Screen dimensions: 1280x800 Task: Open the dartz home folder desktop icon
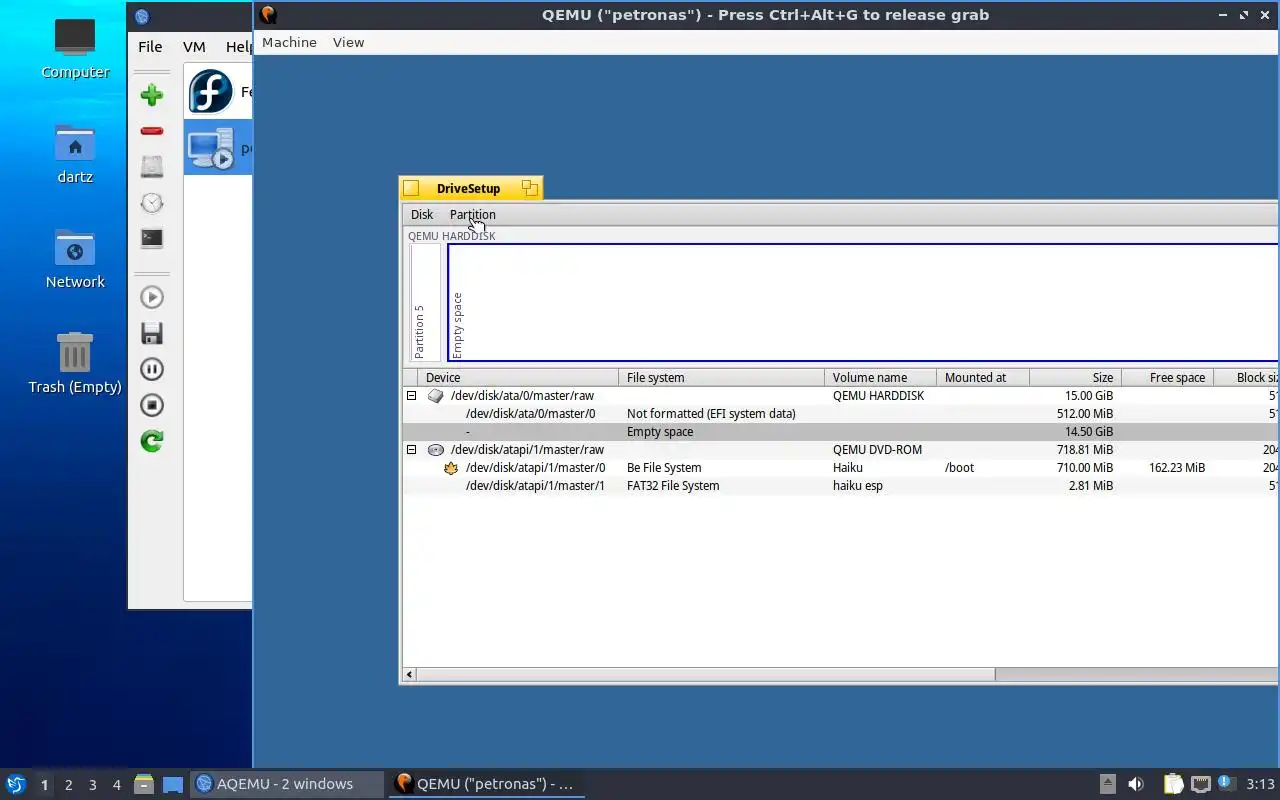pos(75,154)
